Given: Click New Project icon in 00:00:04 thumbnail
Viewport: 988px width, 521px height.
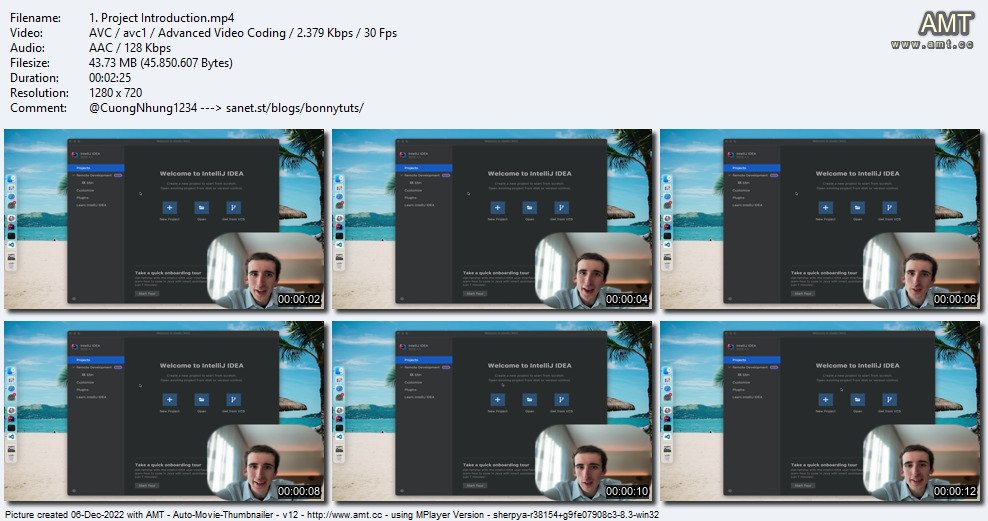Looking at the screenshot, I should [x=498, y=207].
